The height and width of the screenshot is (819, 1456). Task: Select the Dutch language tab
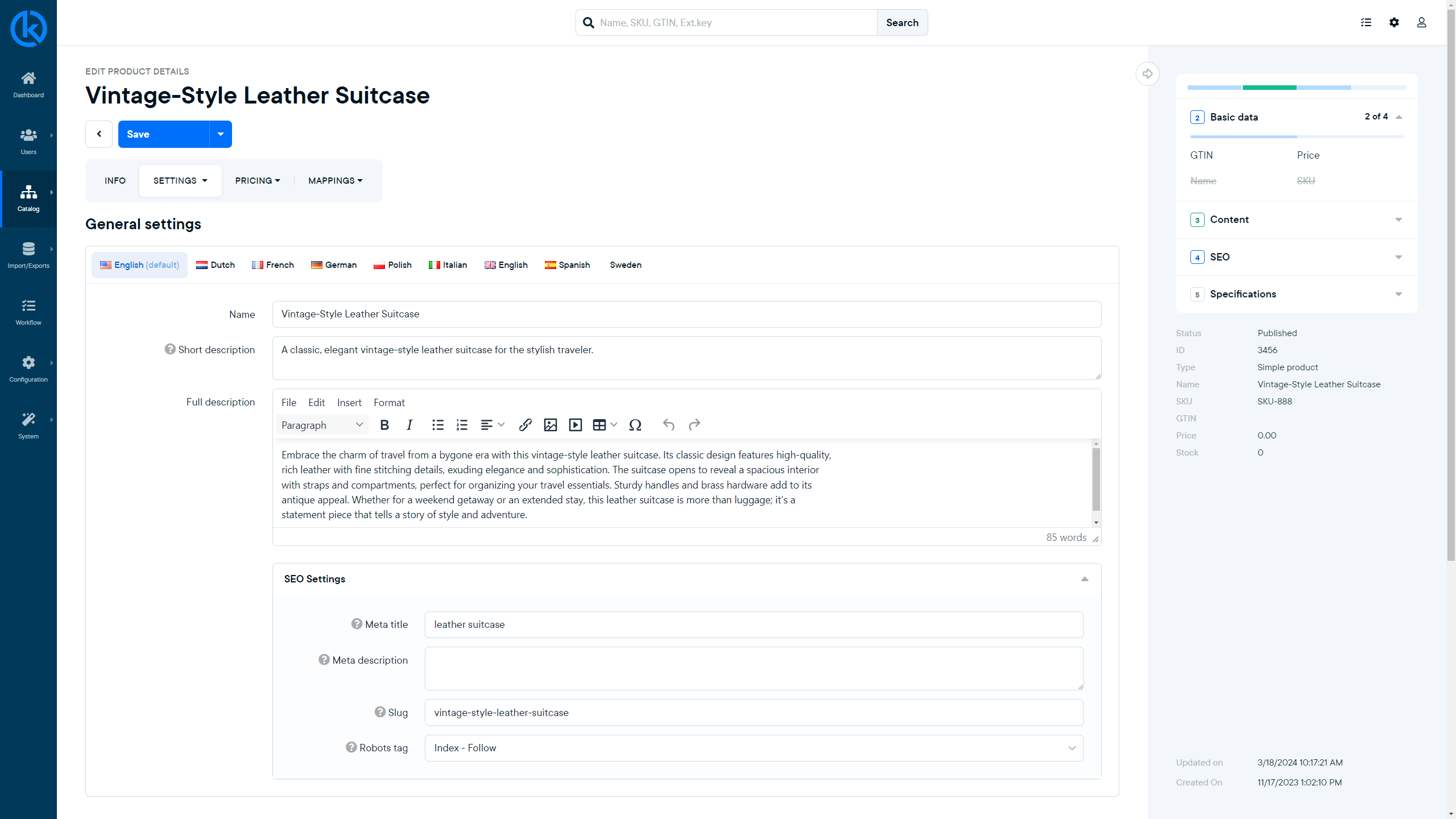click(x=216, y=265)
